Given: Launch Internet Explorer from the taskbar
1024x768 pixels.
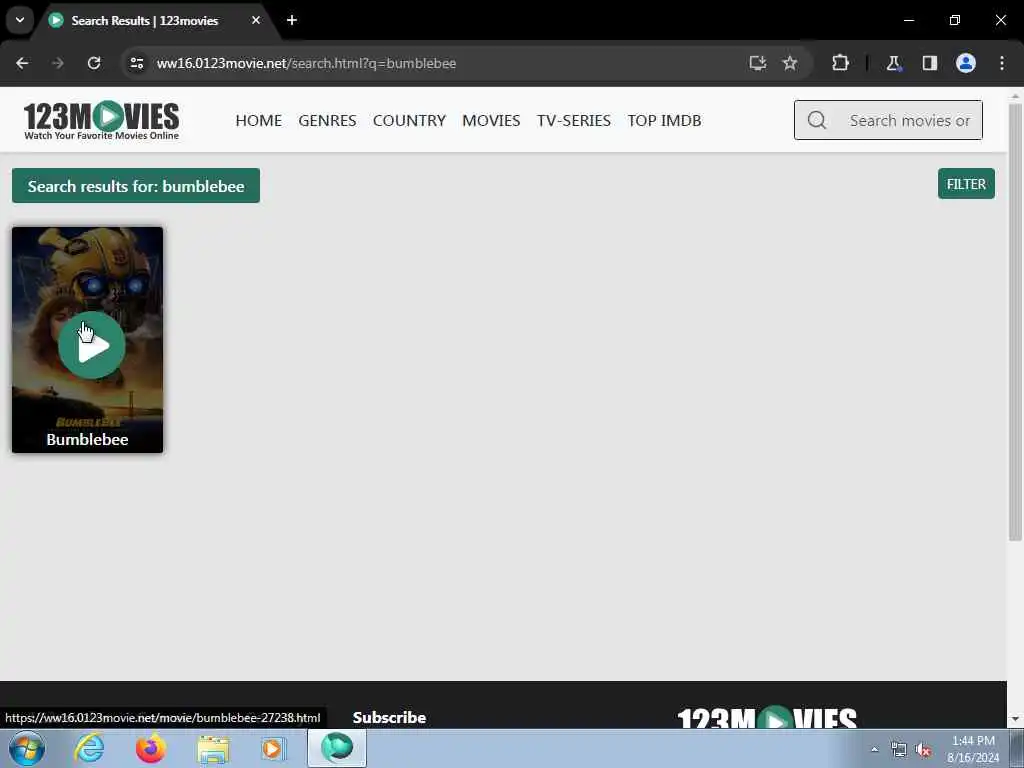Looking at the screenshot, I should (x=89, y=748).
